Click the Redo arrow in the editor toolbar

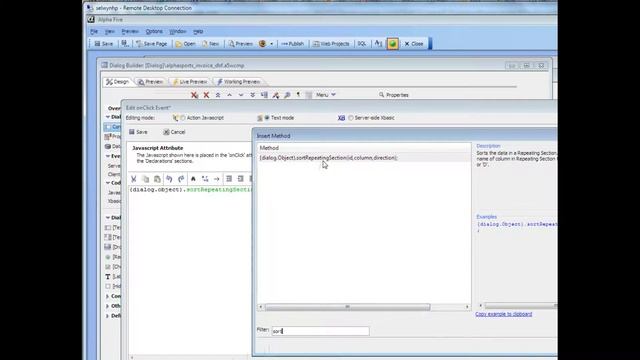tap(181, 179)
